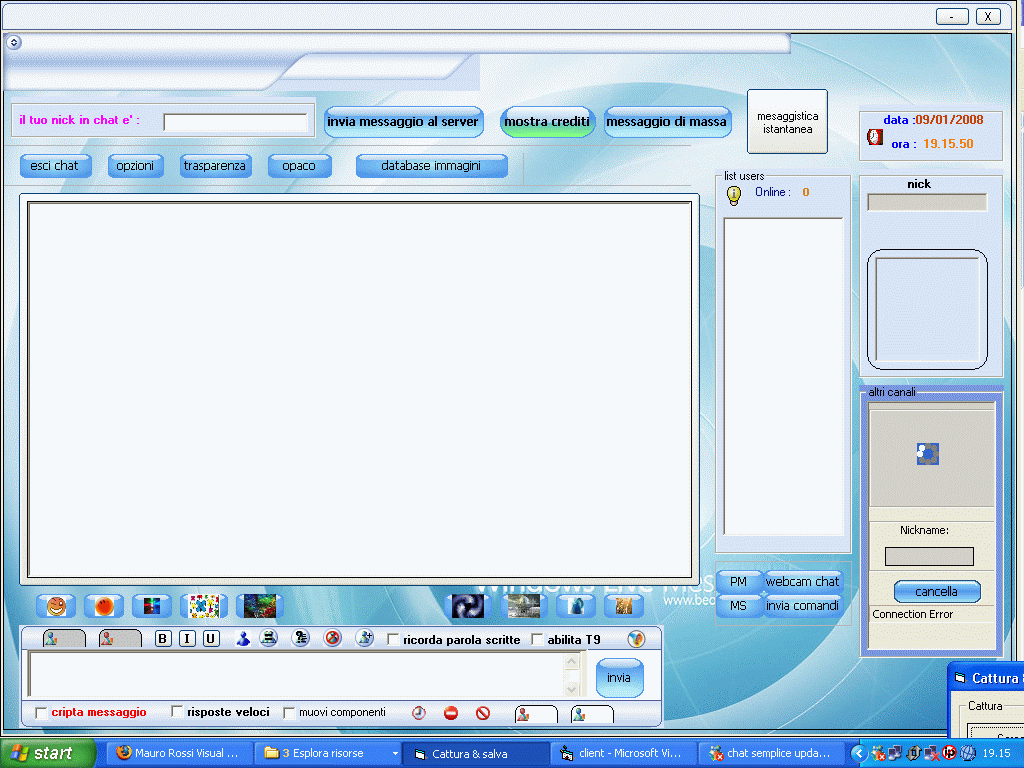1024x768 pixels.
Task: Click the red blocked user icon
Action: (x=332, y=638)
